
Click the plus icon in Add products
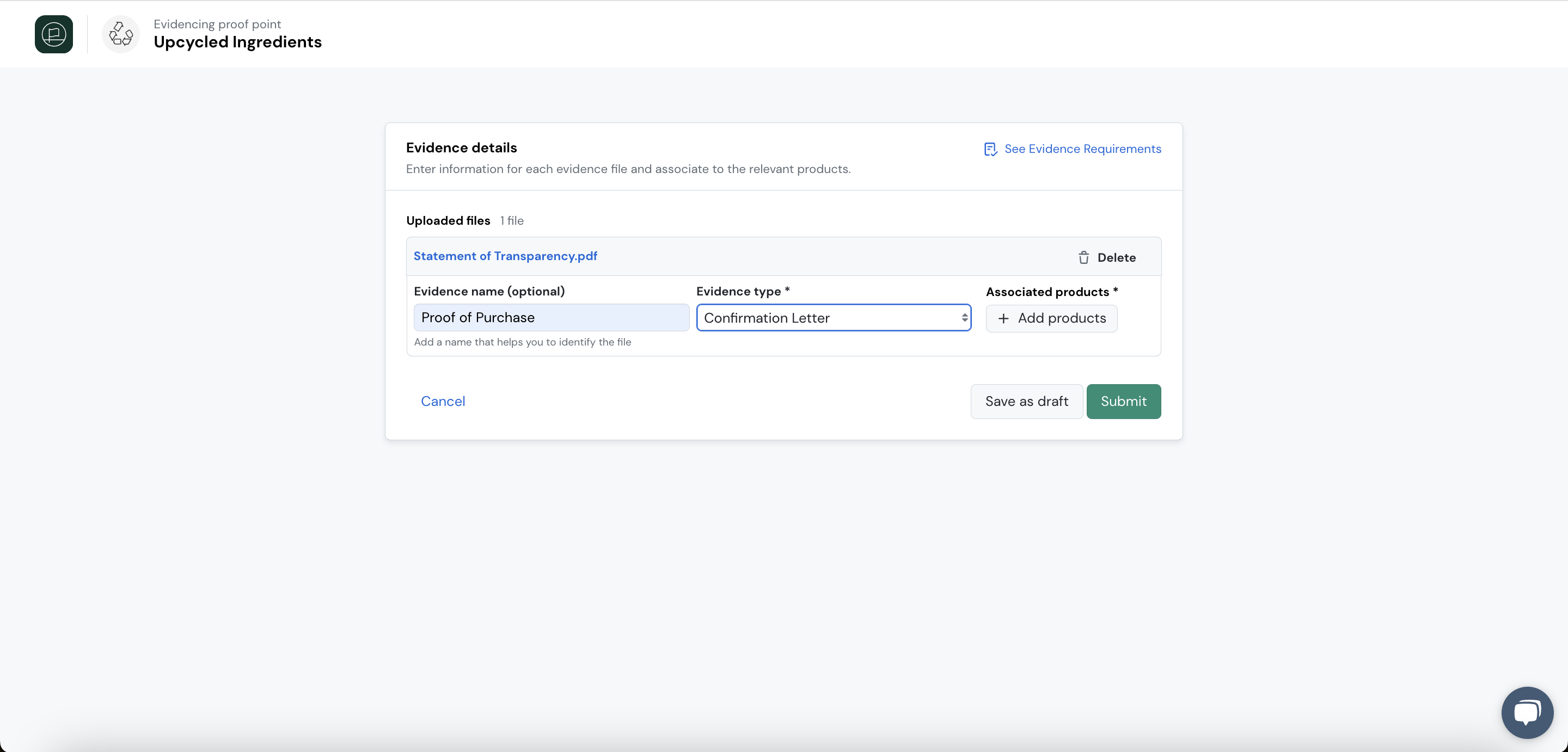[1003, 318]
